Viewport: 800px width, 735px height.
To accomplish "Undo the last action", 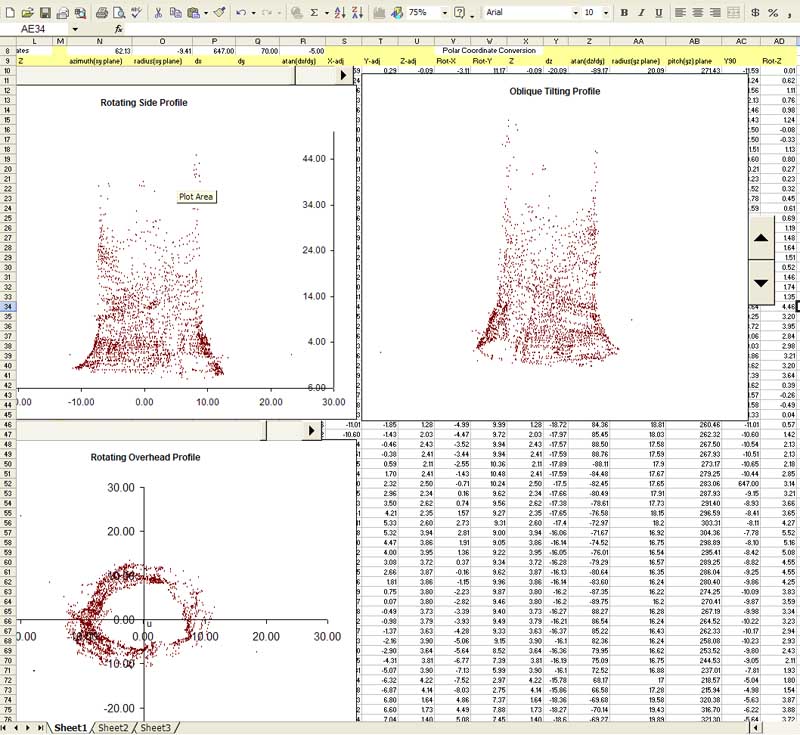I will click(x=242, y=13).
